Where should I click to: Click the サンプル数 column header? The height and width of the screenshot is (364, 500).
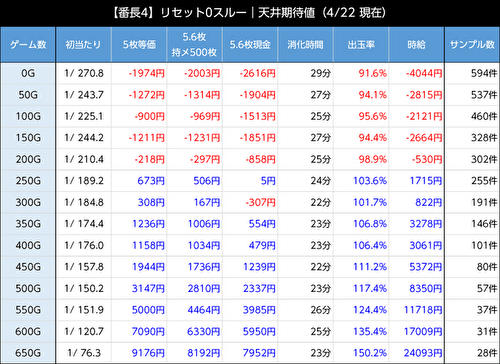click(472, 45)
